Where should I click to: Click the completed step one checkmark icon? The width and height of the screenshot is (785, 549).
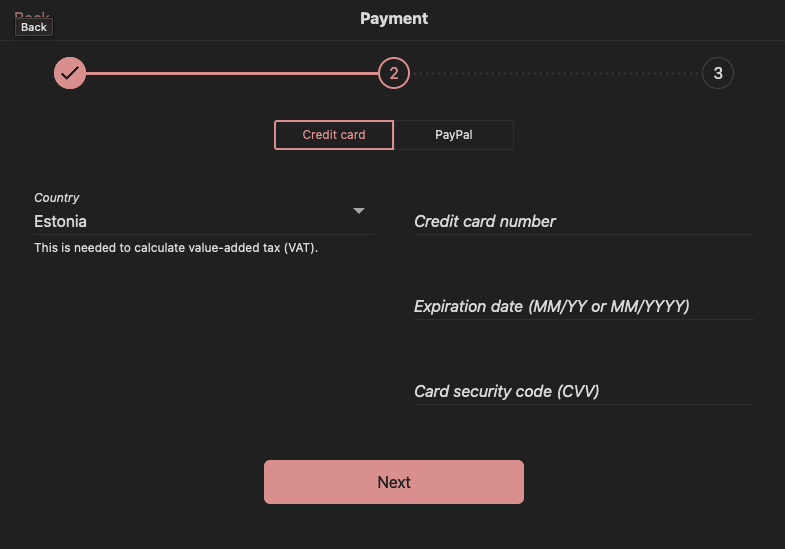[x=70, y=73]
